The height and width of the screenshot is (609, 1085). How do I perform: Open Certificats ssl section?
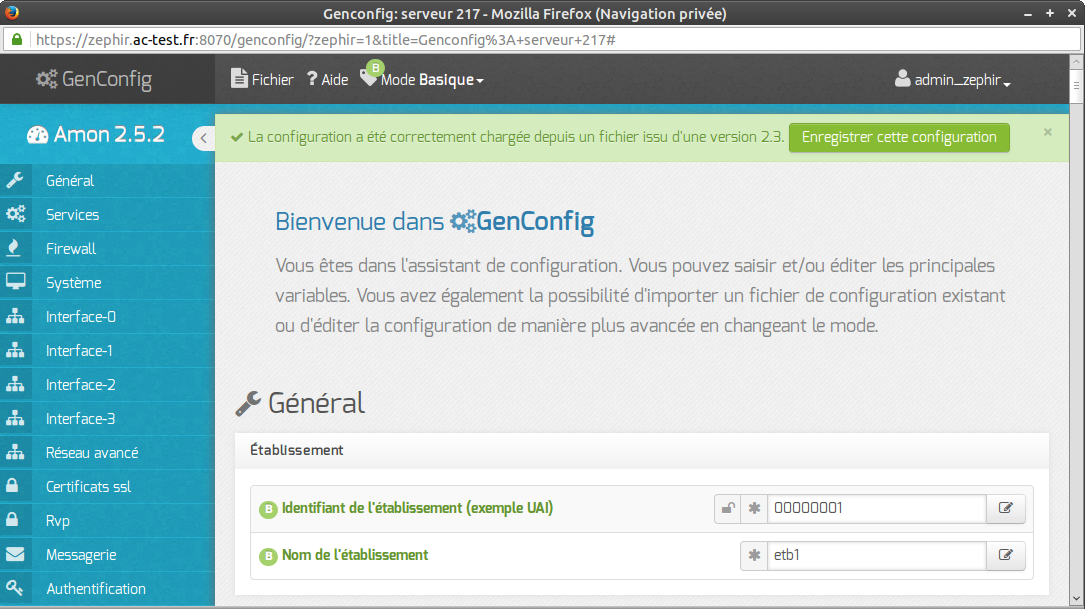107,486
